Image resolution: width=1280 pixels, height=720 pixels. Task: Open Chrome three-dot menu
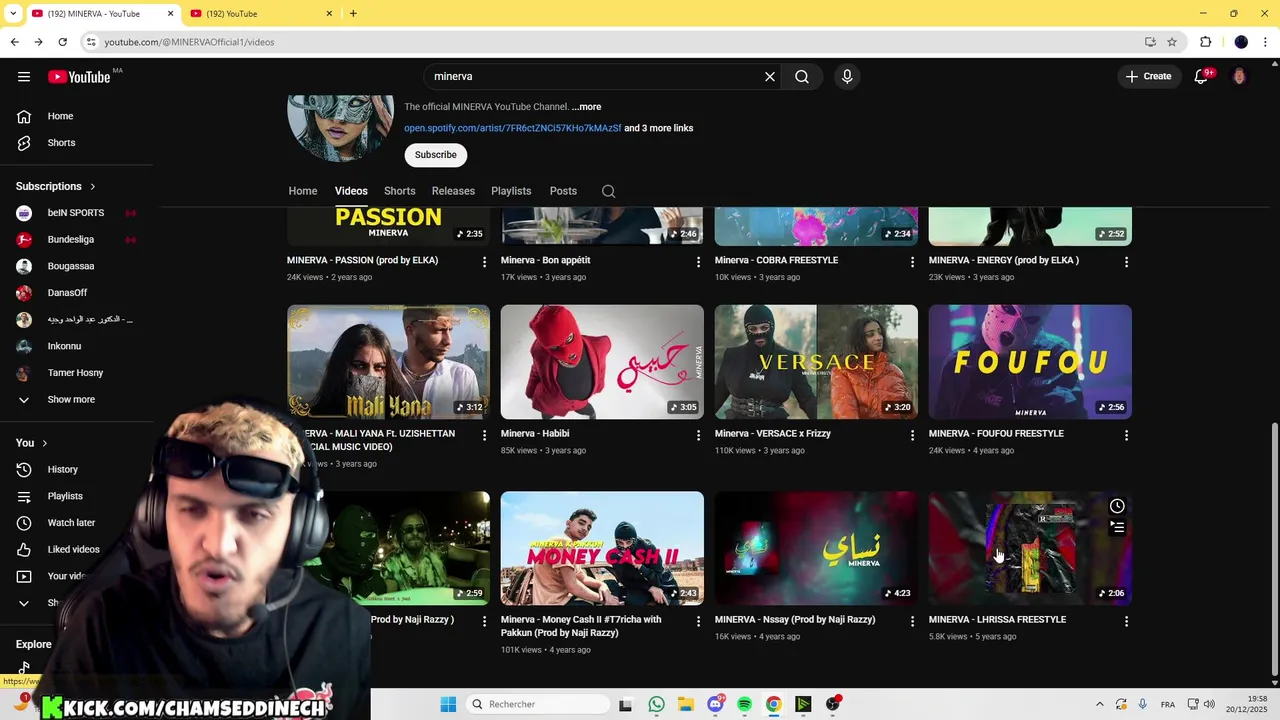1266,42
